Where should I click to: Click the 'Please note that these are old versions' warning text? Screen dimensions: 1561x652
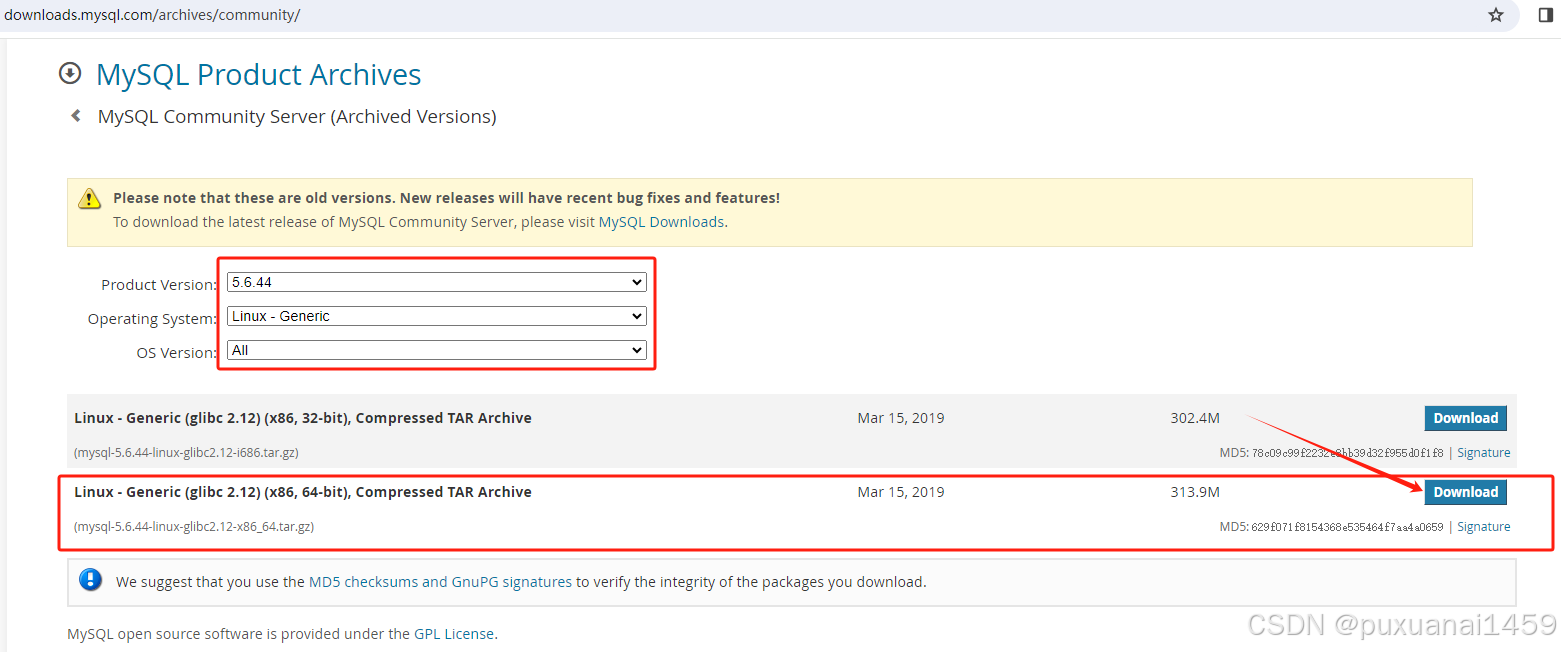pyautogui.click(x=446, y=198)
